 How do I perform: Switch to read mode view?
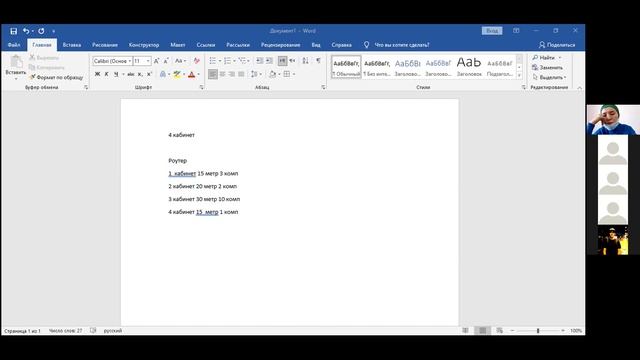click(465, 331)
